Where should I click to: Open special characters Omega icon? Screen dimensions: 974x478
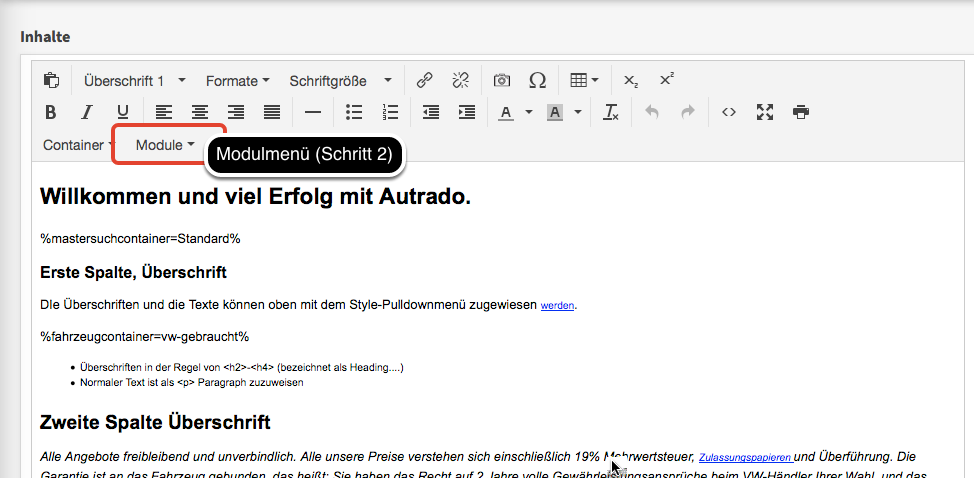pos(537,81)
